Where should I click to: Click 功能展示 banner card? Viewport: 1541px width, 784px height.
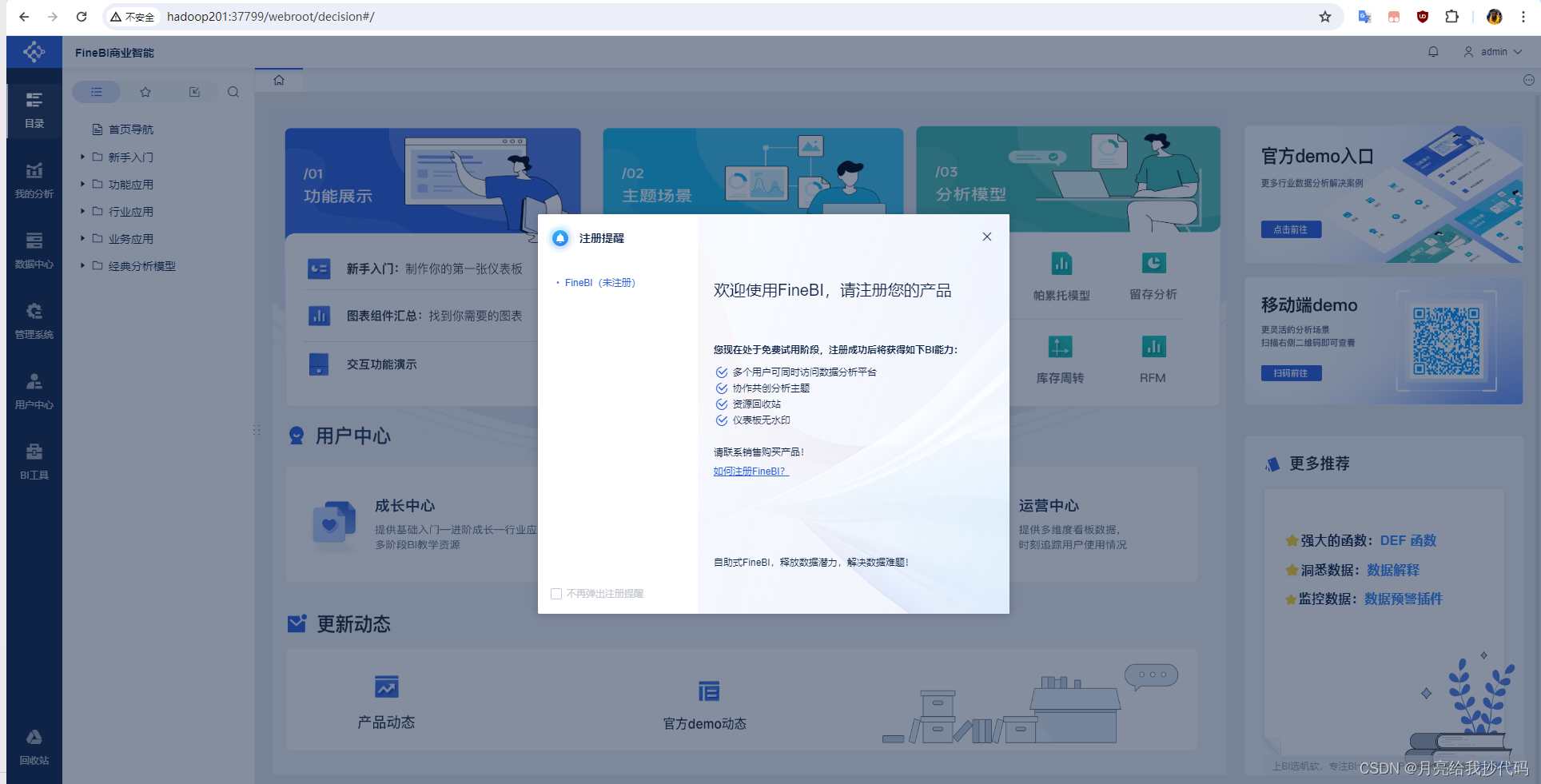(432, 180)
